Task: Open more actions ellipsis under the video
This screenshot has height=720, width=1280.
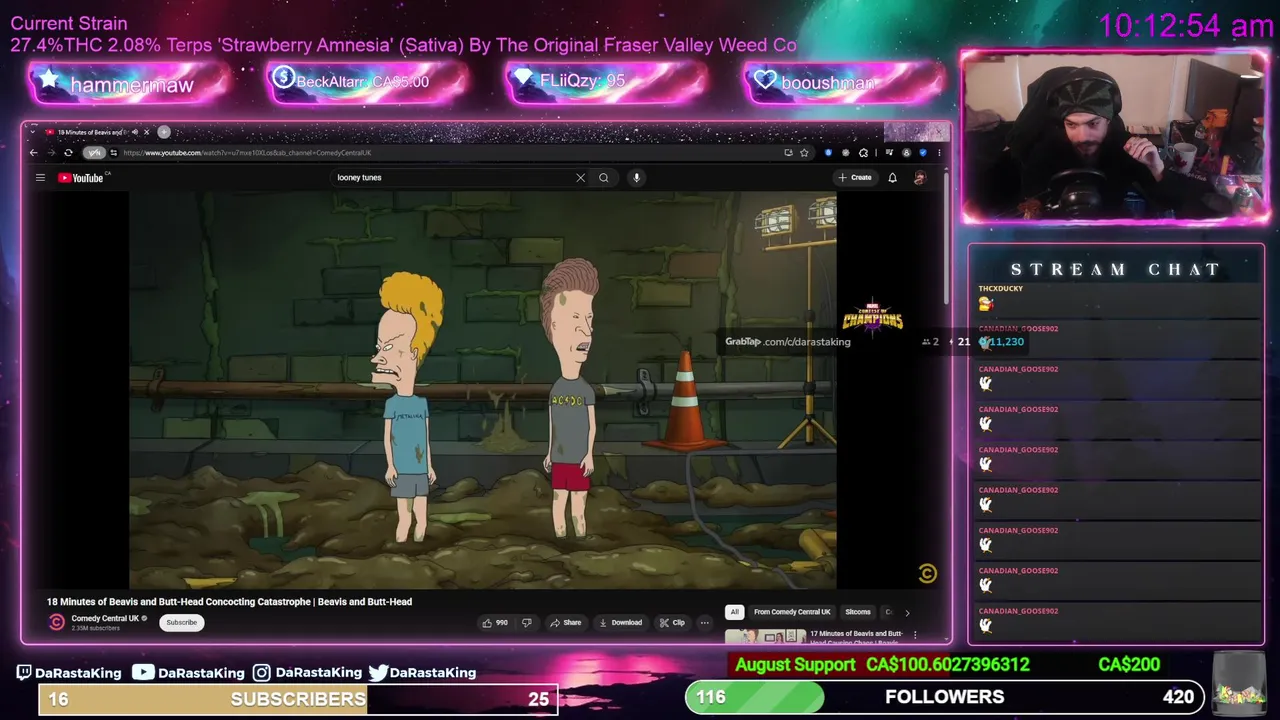Action: click(704, 622)
